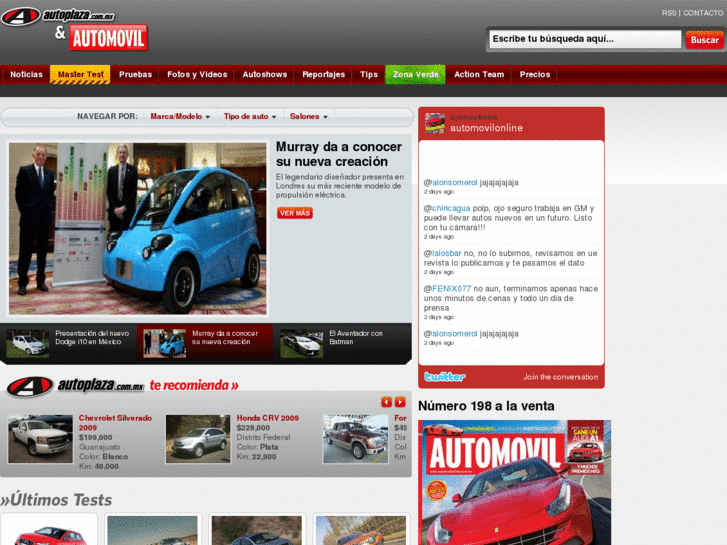Open the red car thumbnail under Últimos Tests
Image resolution: width=727 pixels, height=545 pixels.
click(x=49, y=530)
